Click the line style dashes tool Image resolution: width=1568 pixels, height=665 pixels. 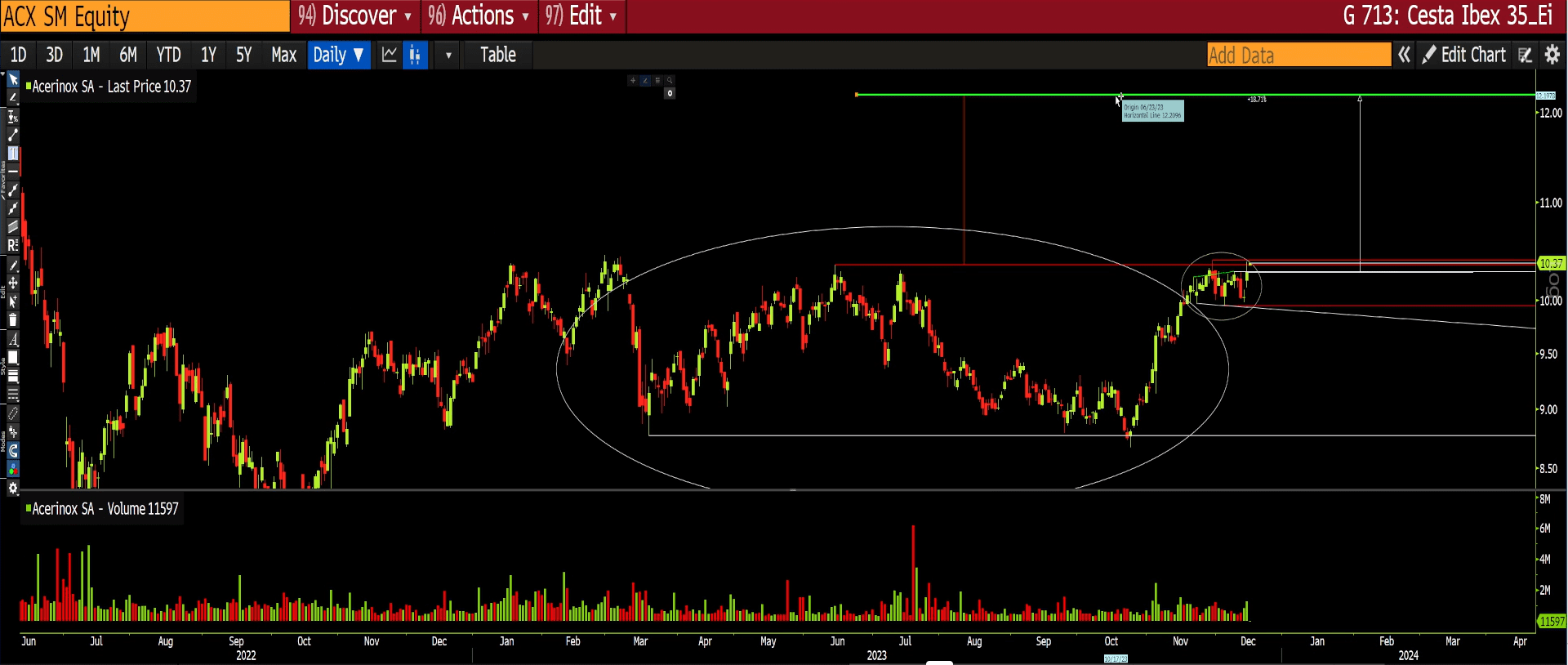coord(13,395)
